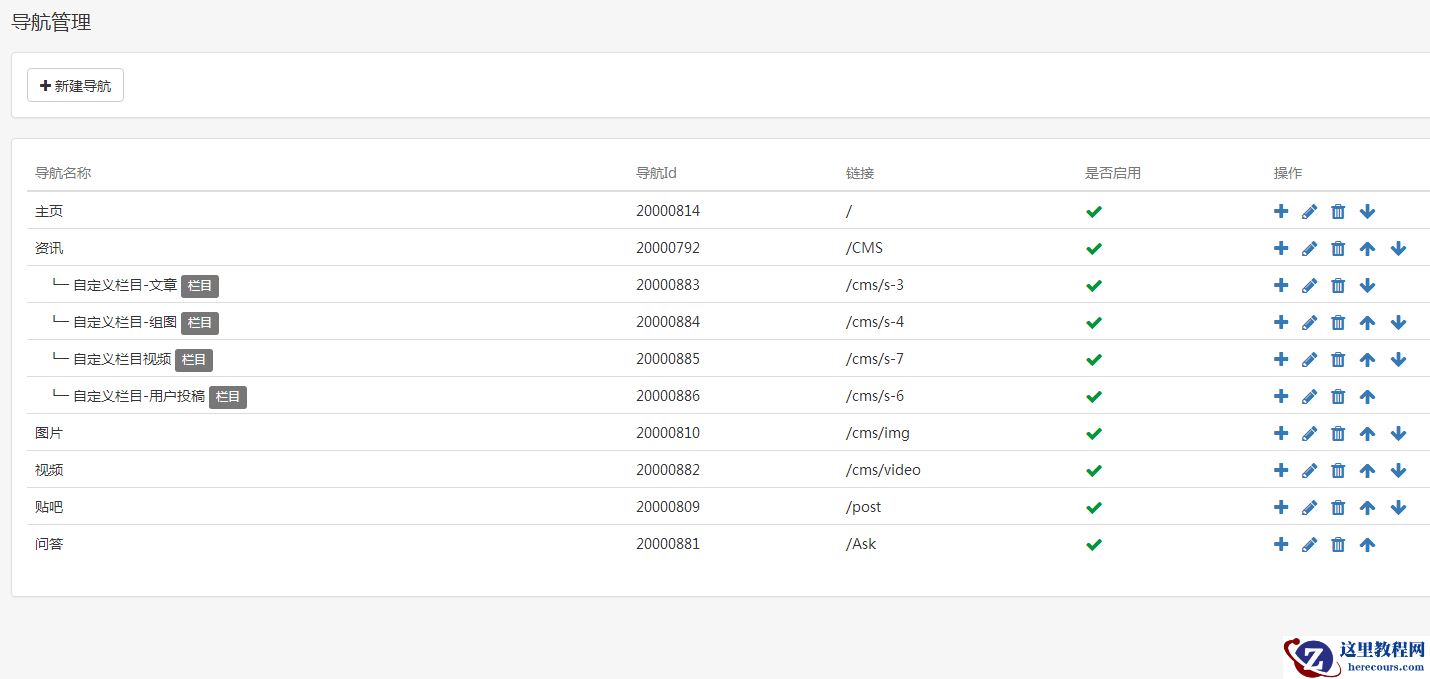Click the 新建导航 button
The height and width of the screenshot is (679, 1430).
(x=75, y=86)
